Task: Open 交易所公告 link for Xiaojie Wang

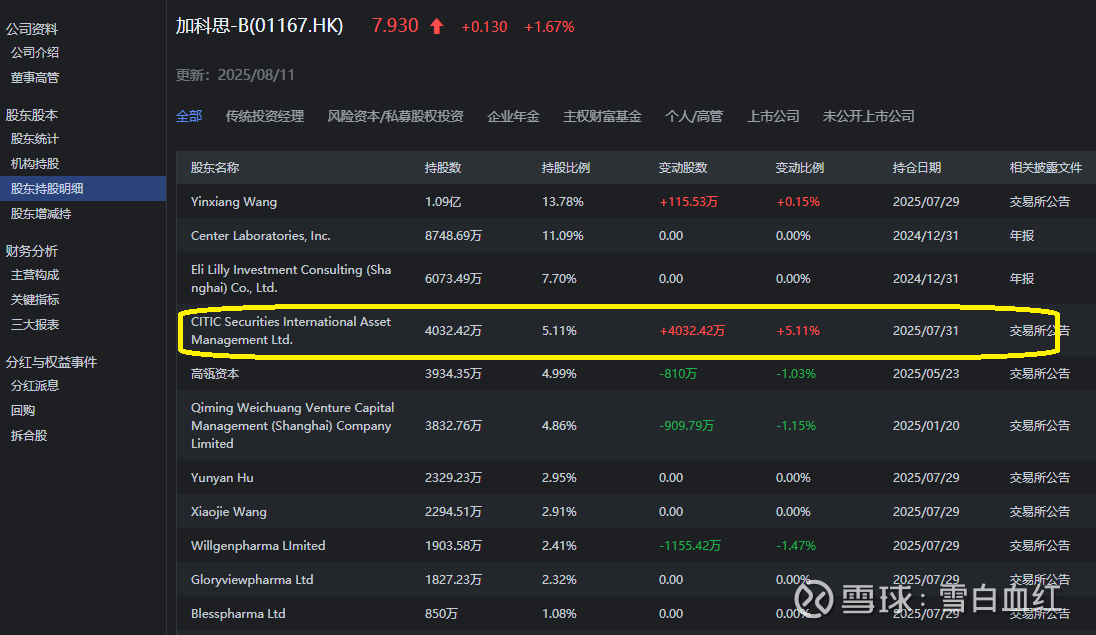Action: point(1039,511)
